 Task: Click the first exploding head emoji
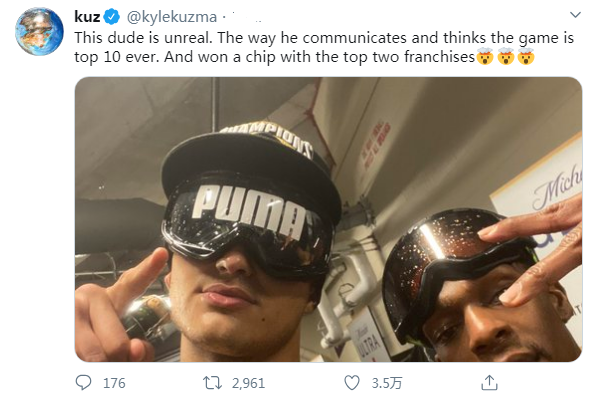(x=485, y=57)
